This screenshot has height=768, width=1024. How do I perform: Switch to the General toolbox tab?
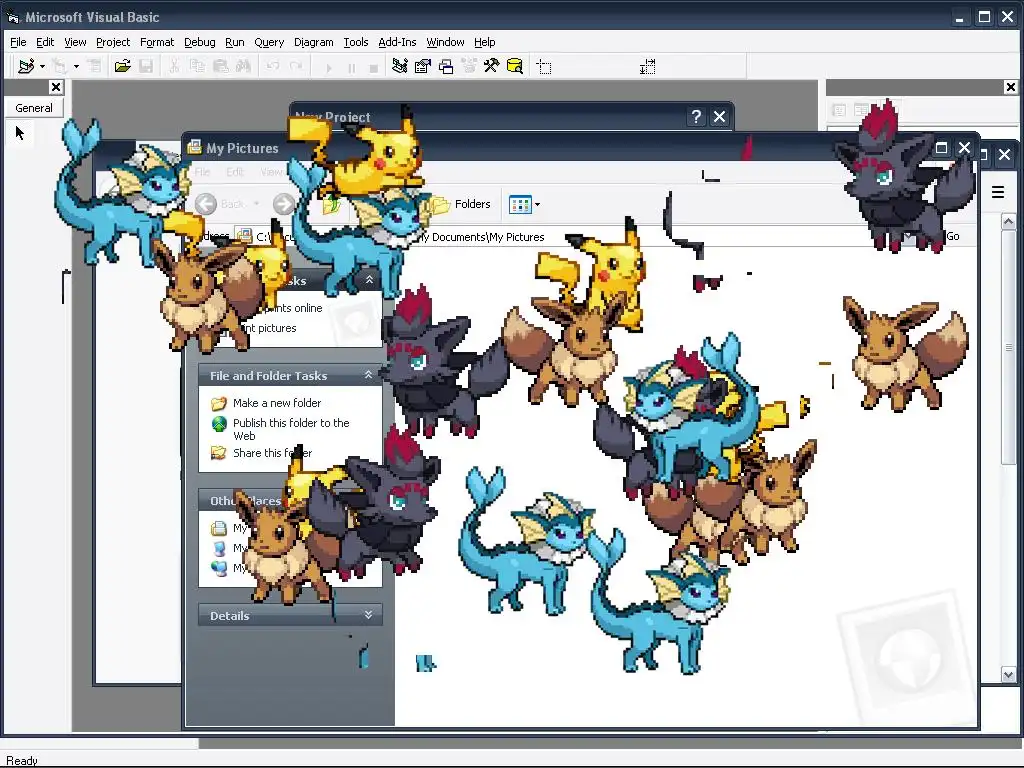34,108
